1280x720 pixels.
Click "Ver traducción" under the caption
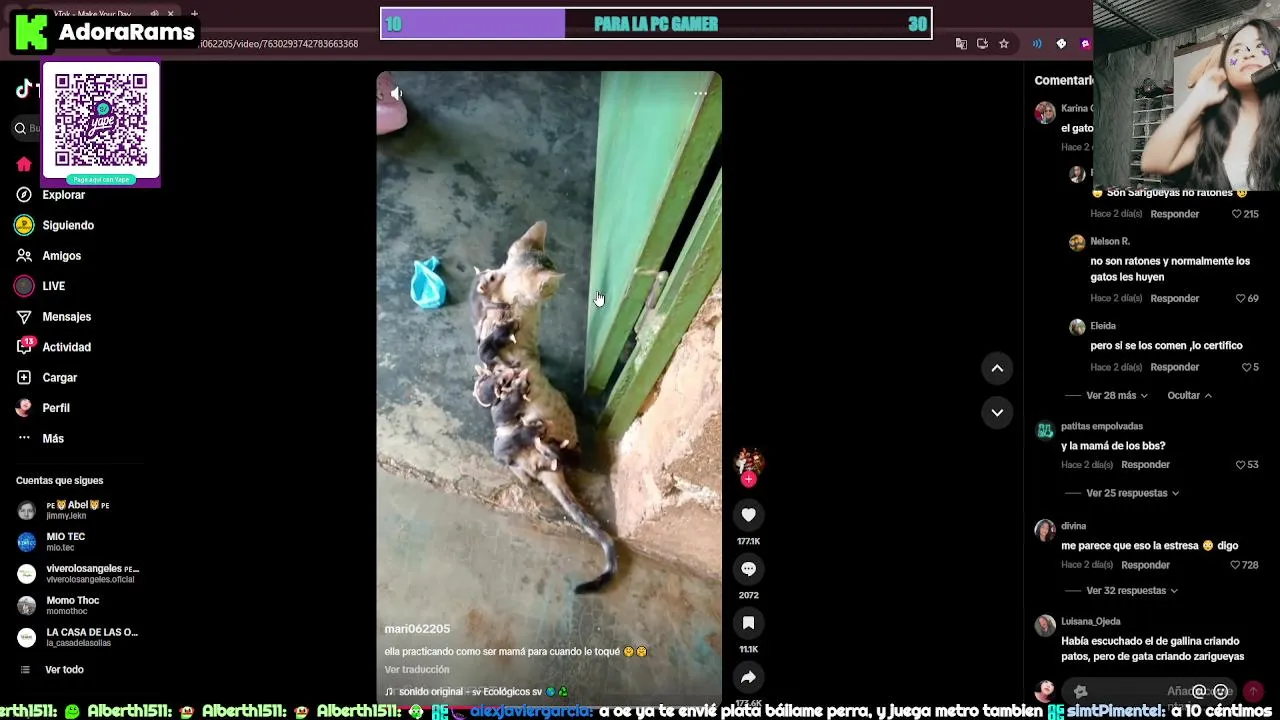point(417,670)
